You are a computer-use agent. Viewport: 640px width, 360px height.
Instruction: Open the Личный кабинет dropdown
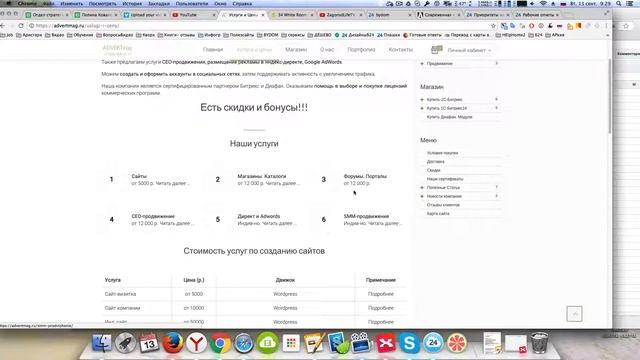coord(469,50)
